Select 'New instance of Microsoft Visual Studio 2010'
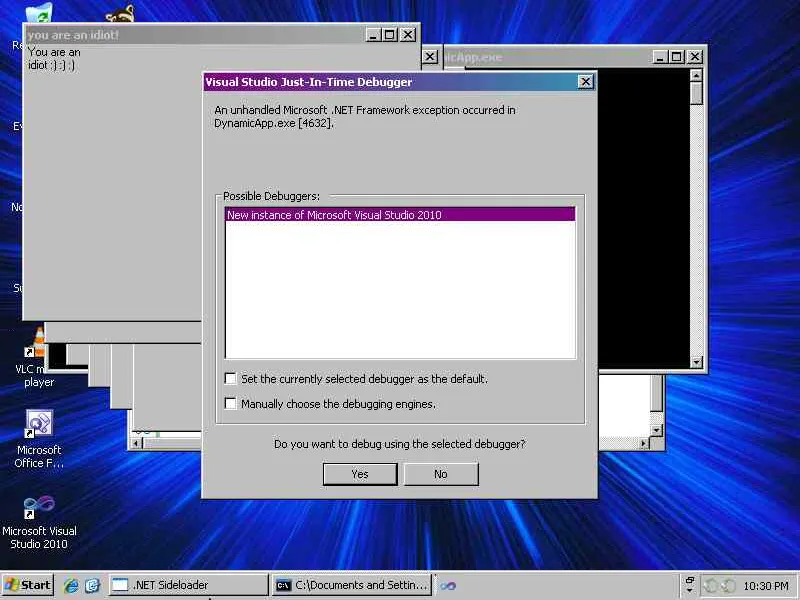Image resolution: width=800 pixels, height=600 pixels. tap(400, 215)
